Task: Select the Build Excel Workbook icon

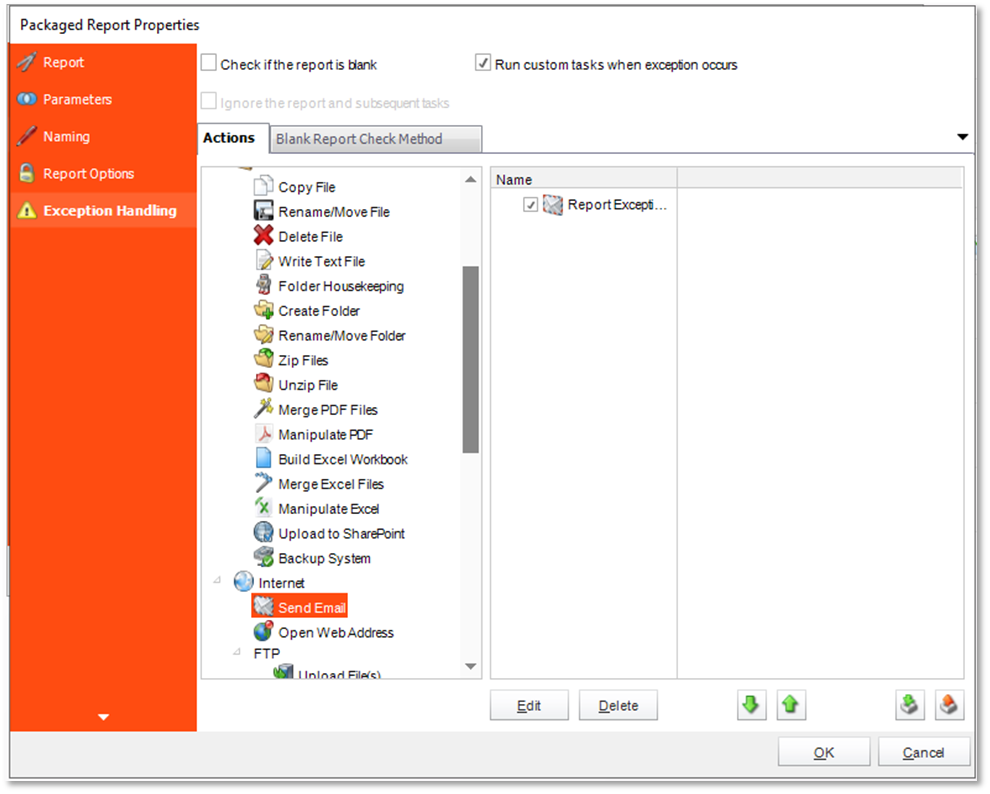Action: coord(263,459)
